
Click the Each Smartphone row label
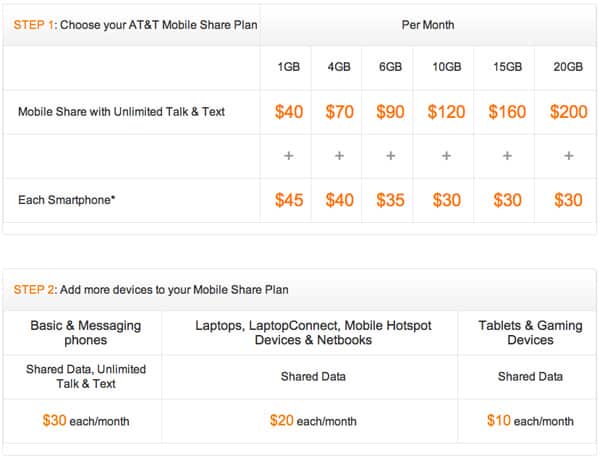coord(67,200)
